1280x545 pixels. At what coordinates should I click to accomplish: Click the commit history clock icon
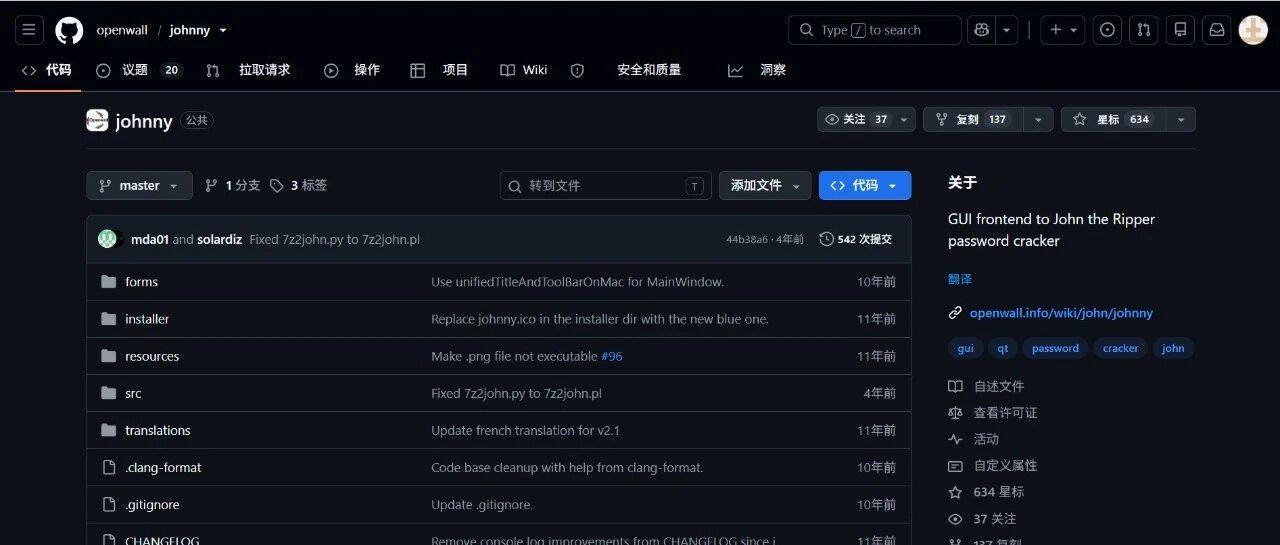(x=826, y=239)
